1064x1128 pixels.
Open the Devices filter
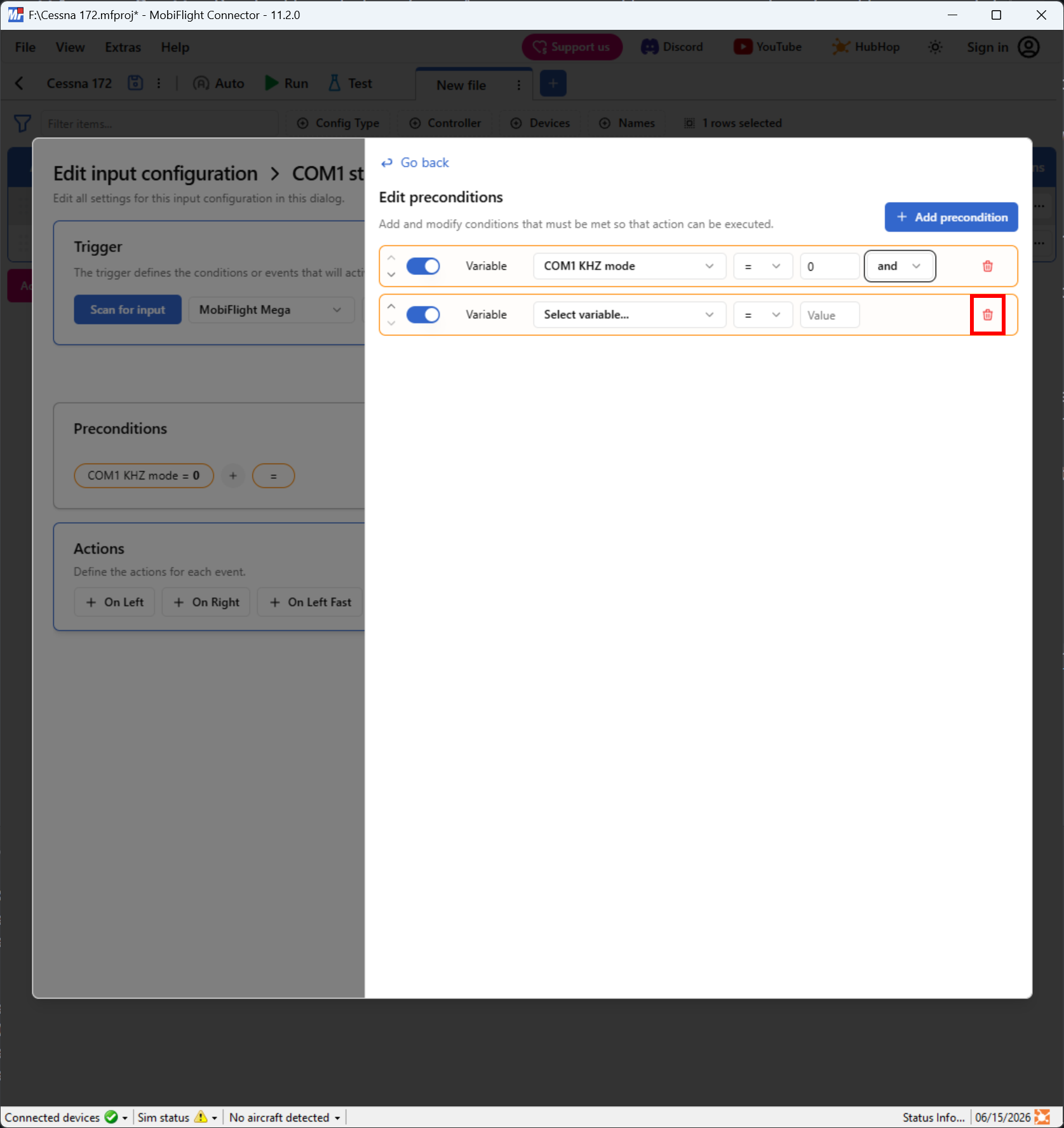pos(541,123)
